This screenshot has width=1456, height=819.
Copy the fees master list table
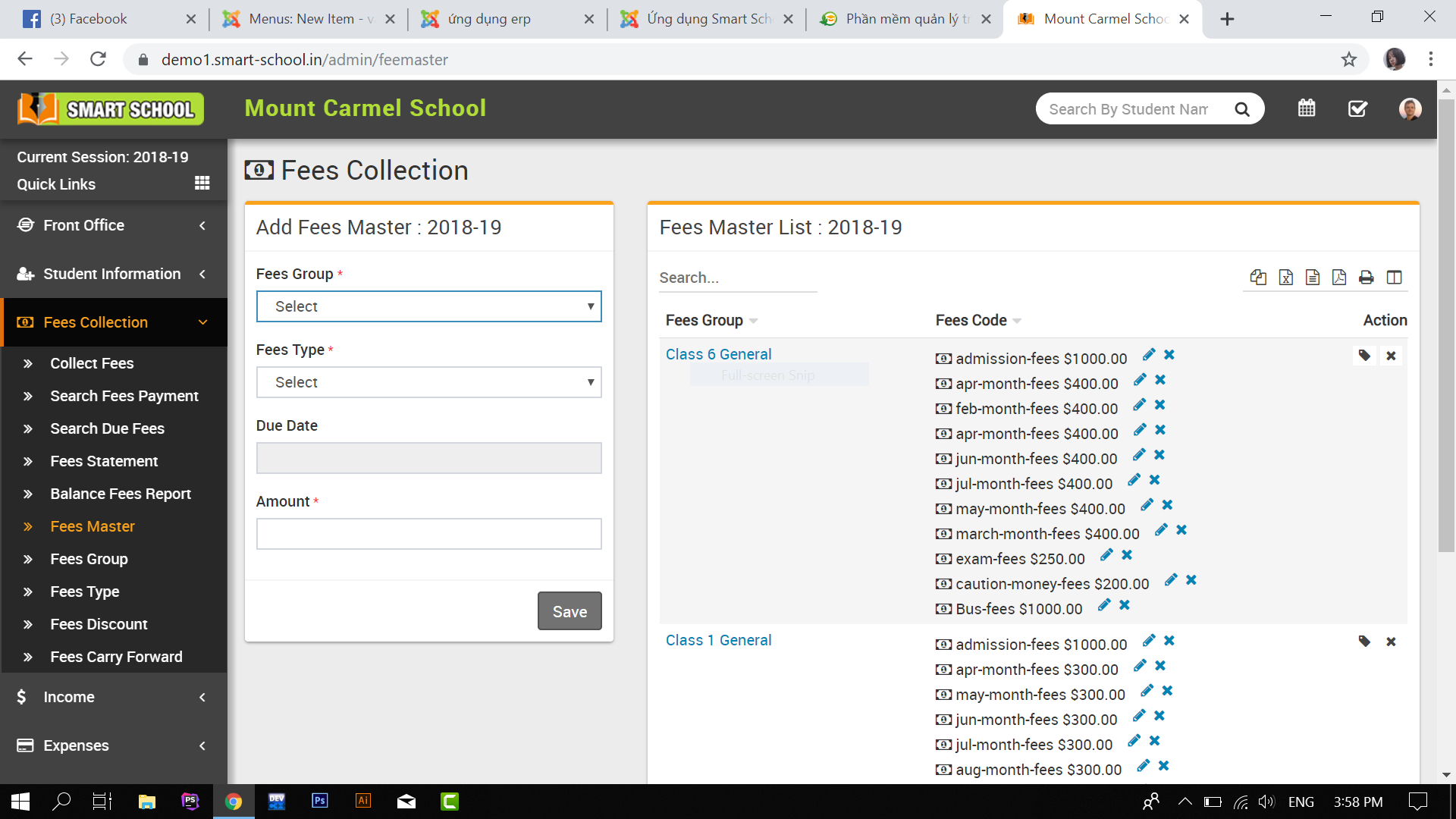pyautogui.click(x=1258, y=278)
